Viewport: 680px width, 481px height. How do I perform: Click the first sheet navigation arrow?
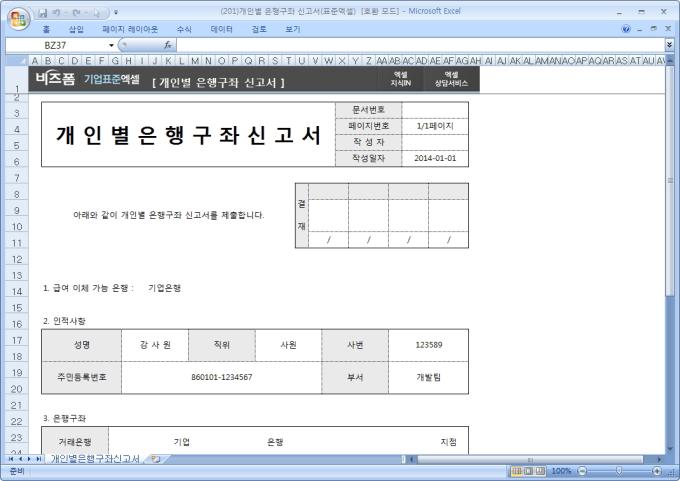(x=11, y=459)
